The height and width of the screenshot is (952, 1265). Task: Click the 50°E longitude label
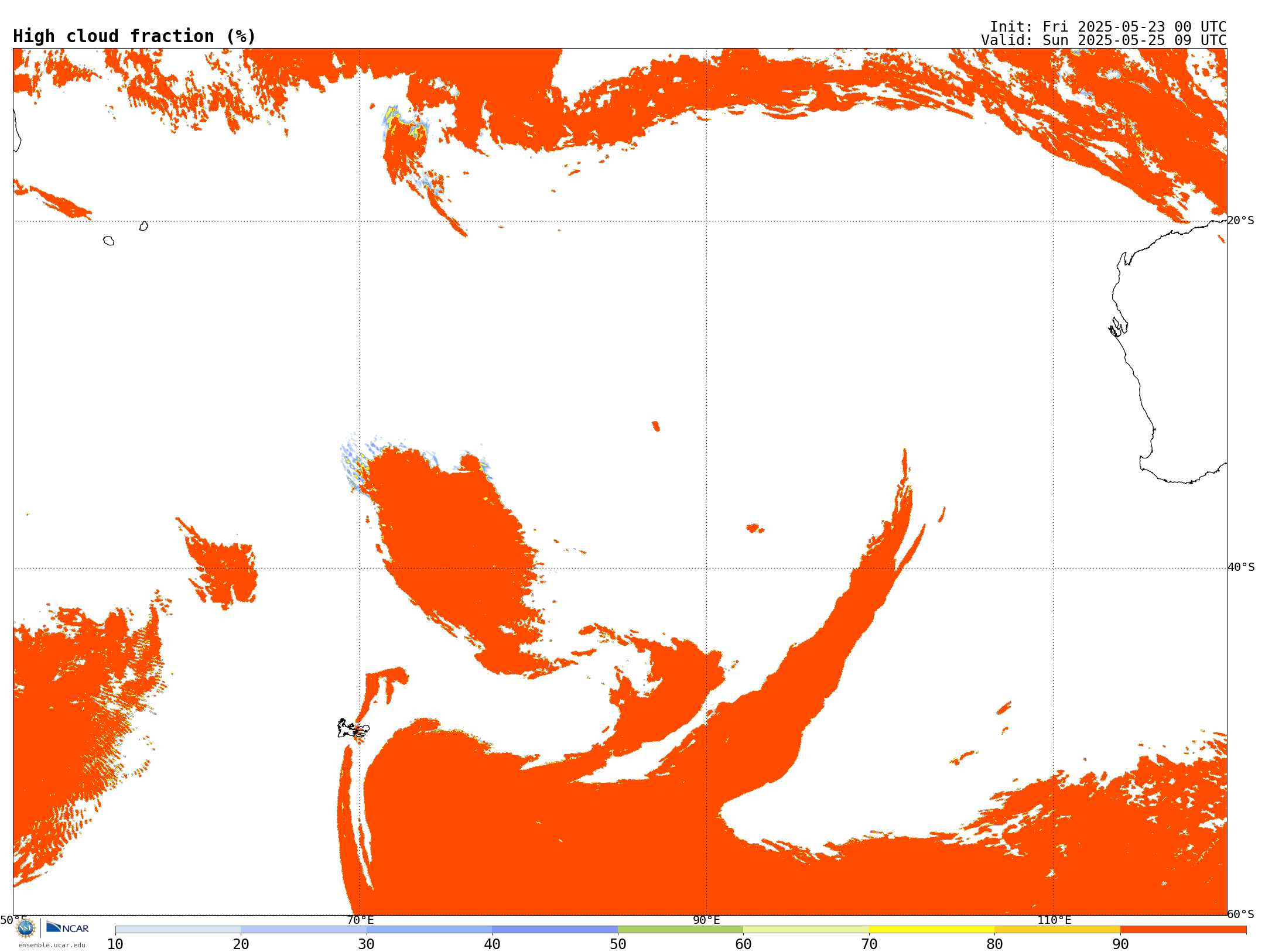(13, 920)
